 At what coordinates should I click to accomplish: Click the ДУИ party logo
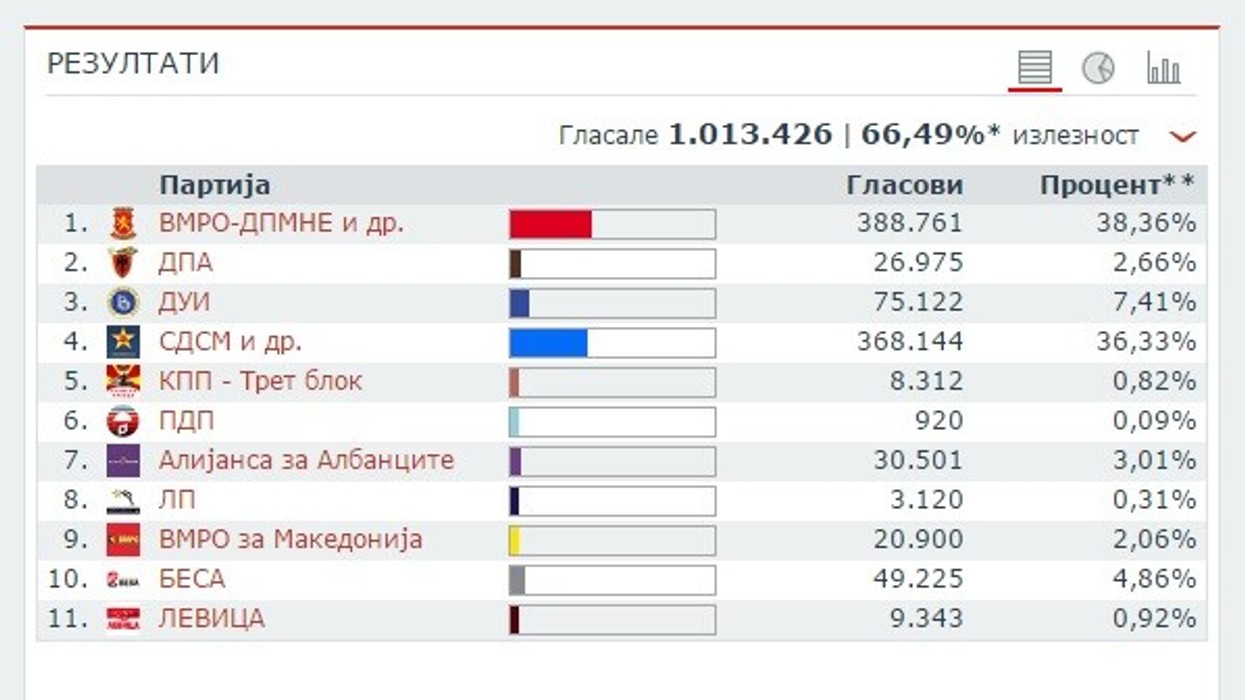(123, 302)
